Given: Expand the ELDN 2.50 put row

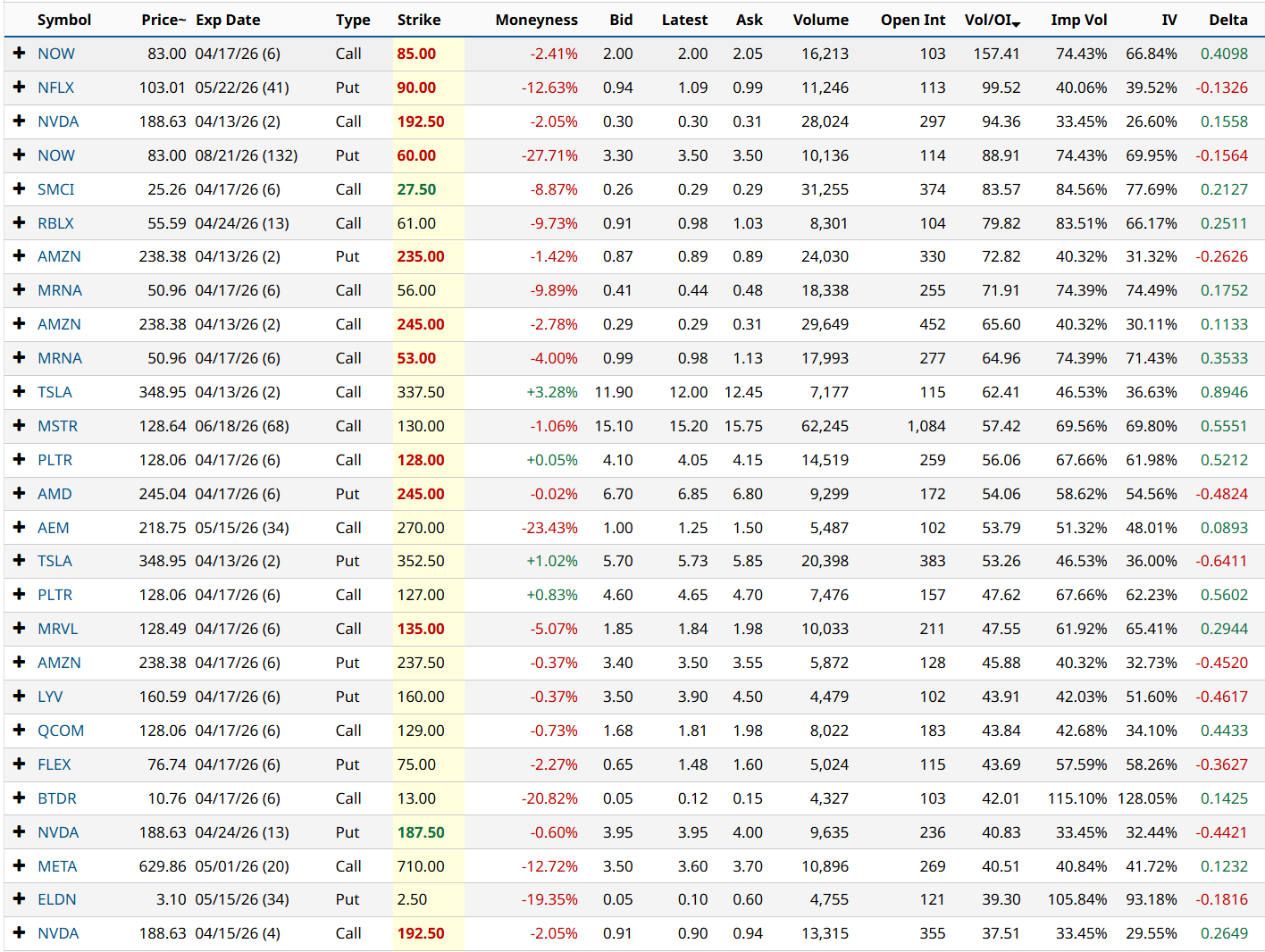Looking at the screenshot, I should (19, 899).
